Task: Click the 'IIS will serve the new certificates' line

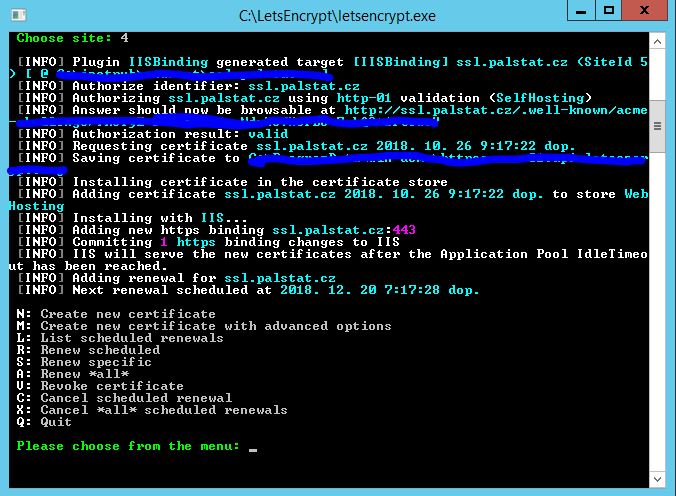Action: [x=332, y=254]
